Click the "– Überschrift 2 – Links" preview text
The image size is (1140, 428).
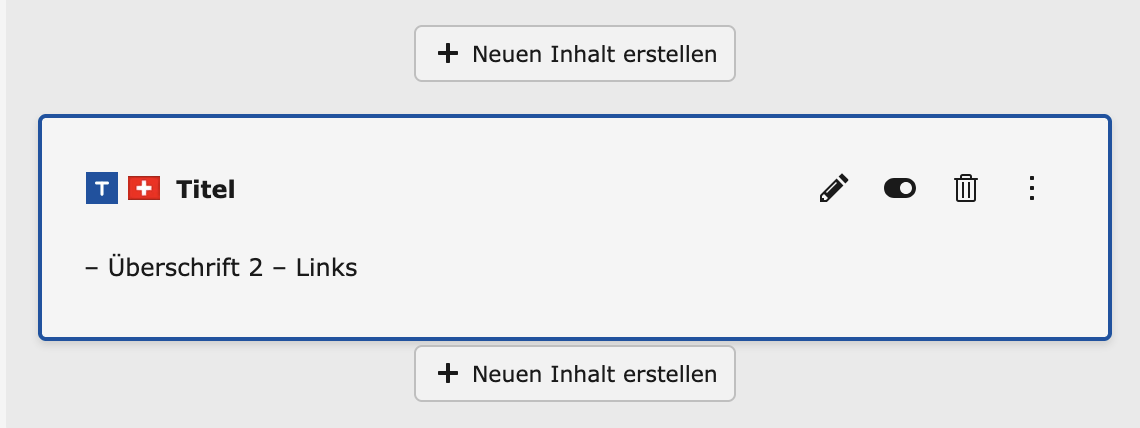222,268
